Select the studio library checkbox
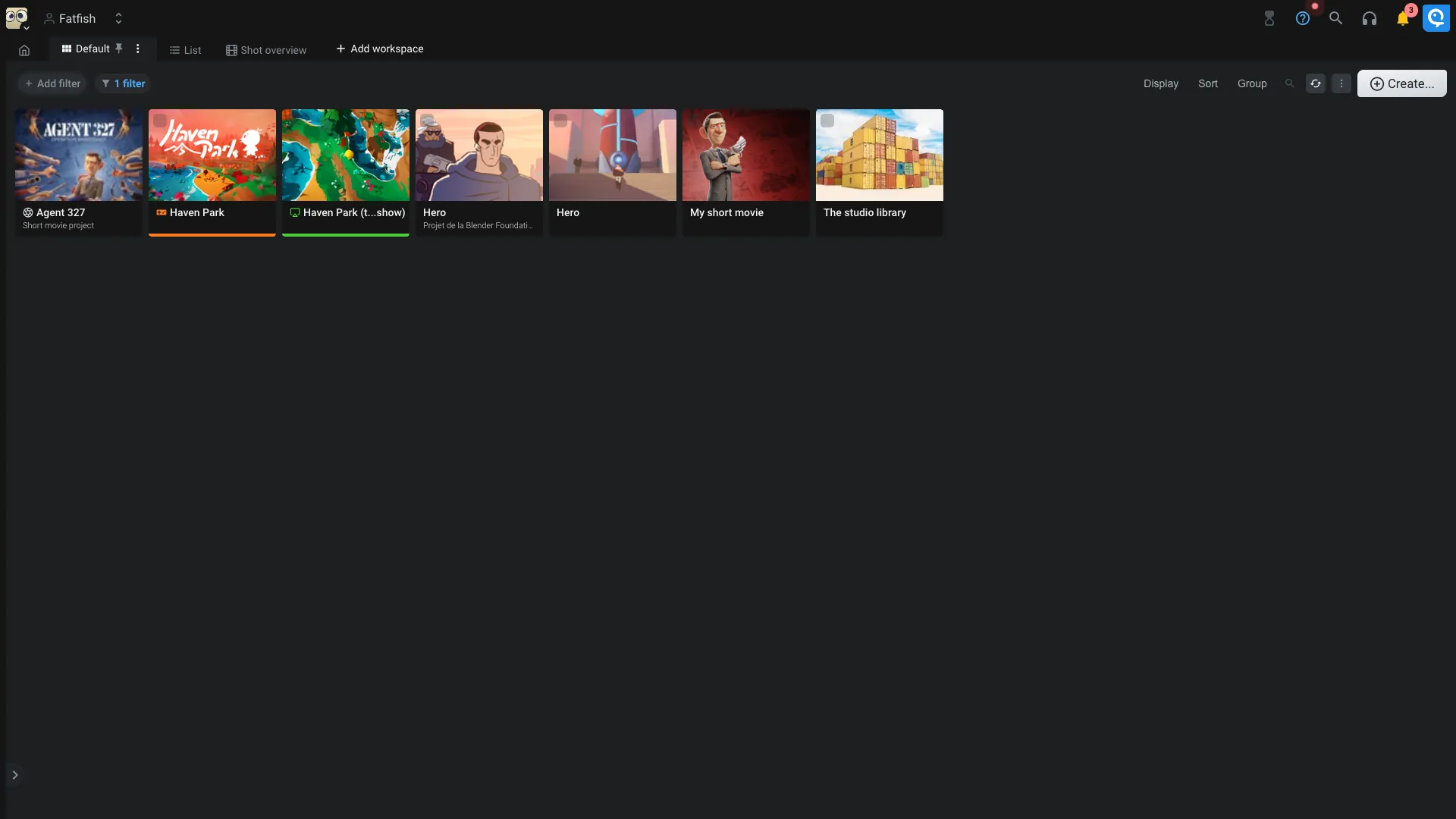The image size is (1456, 819). click(x=827, y=121)
